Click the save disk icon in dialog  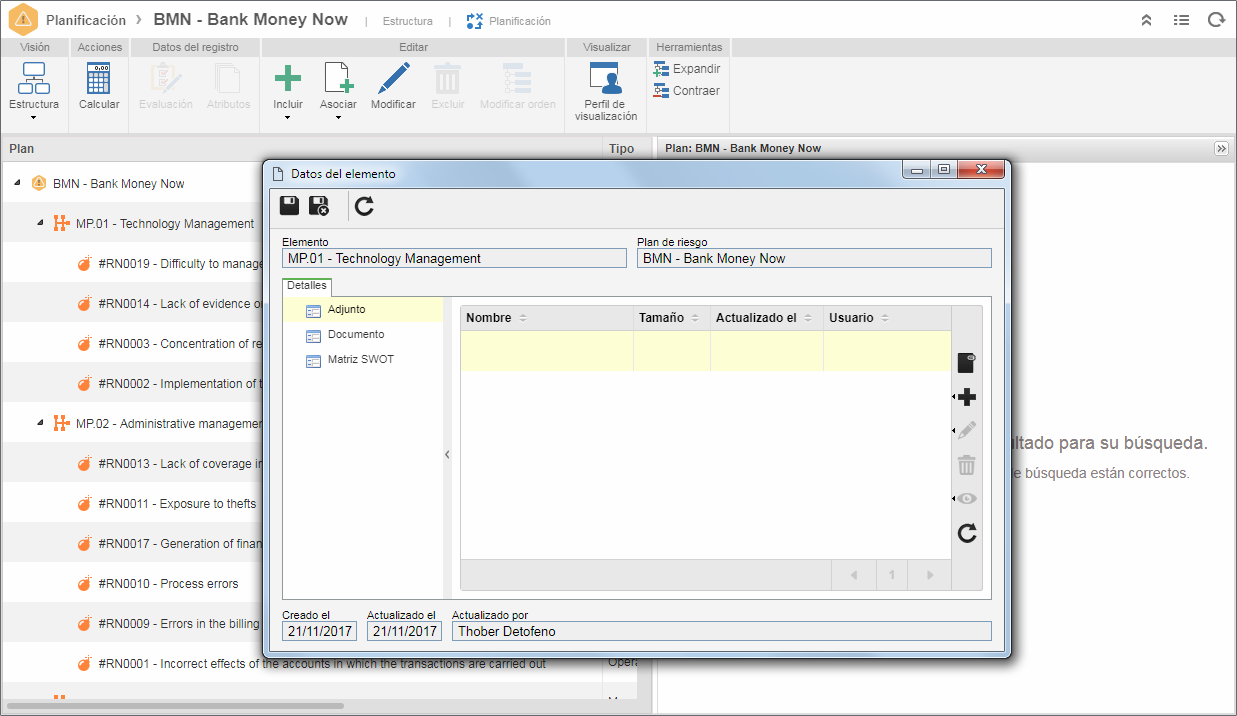click(x=289, y=206)
